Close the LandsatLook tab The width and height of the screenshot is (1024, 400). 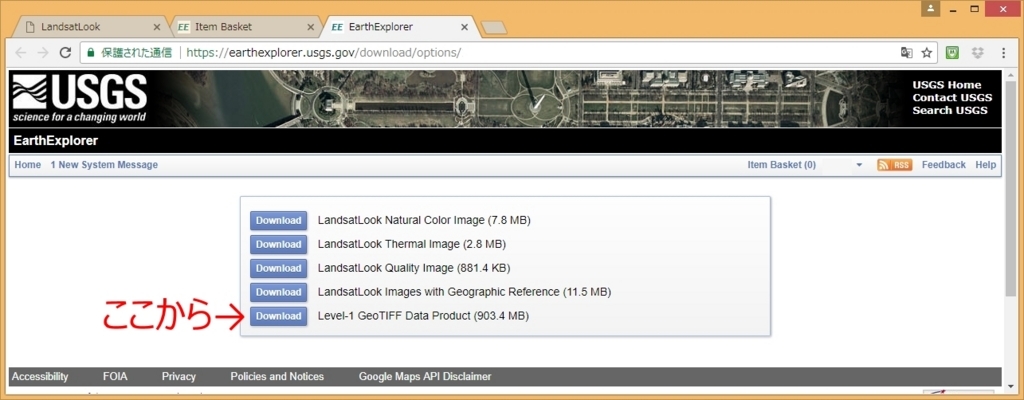click(x=156, y=27)
